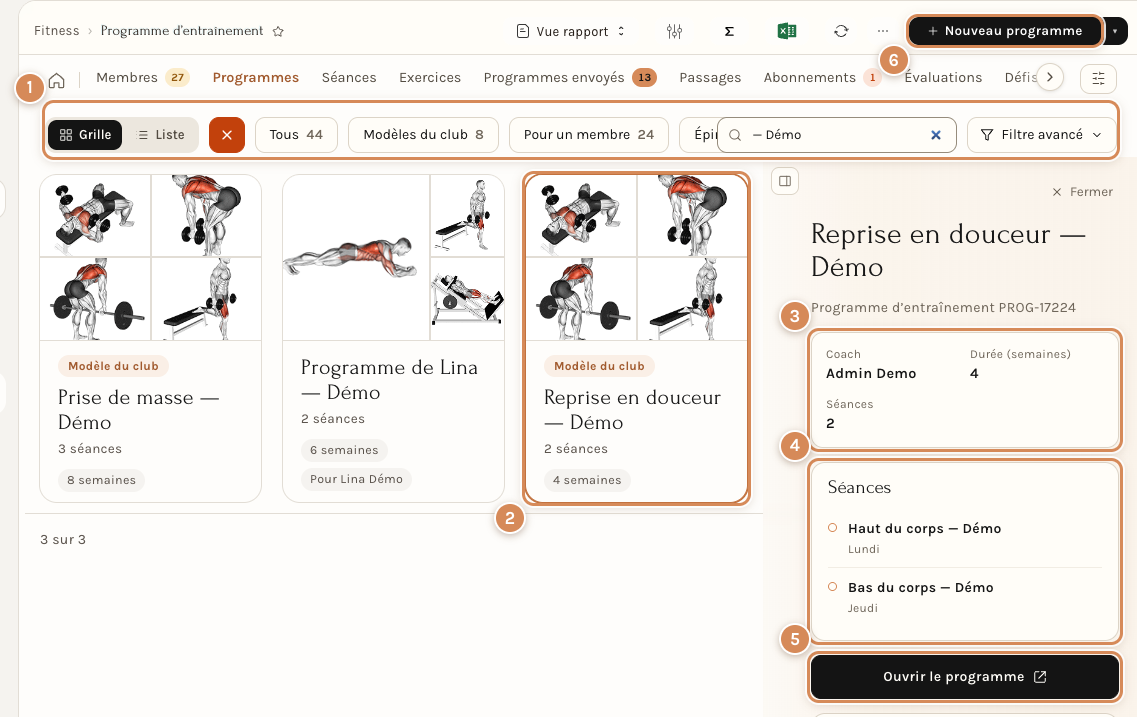Favorite the page with the star icon
Image resolution: width=1137 pixels, height=717 pixels.
tap(278, 31)
